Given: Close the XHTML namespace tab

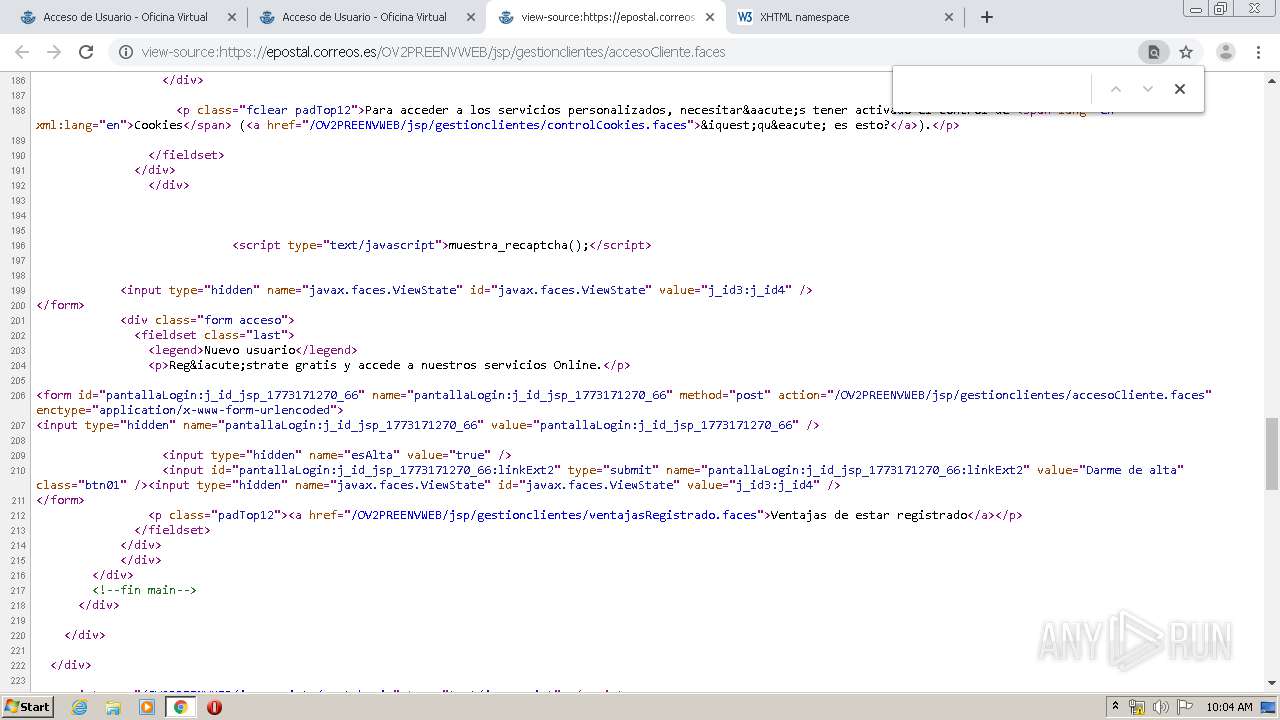Looking at the screenshot, I should coord(949,17).
